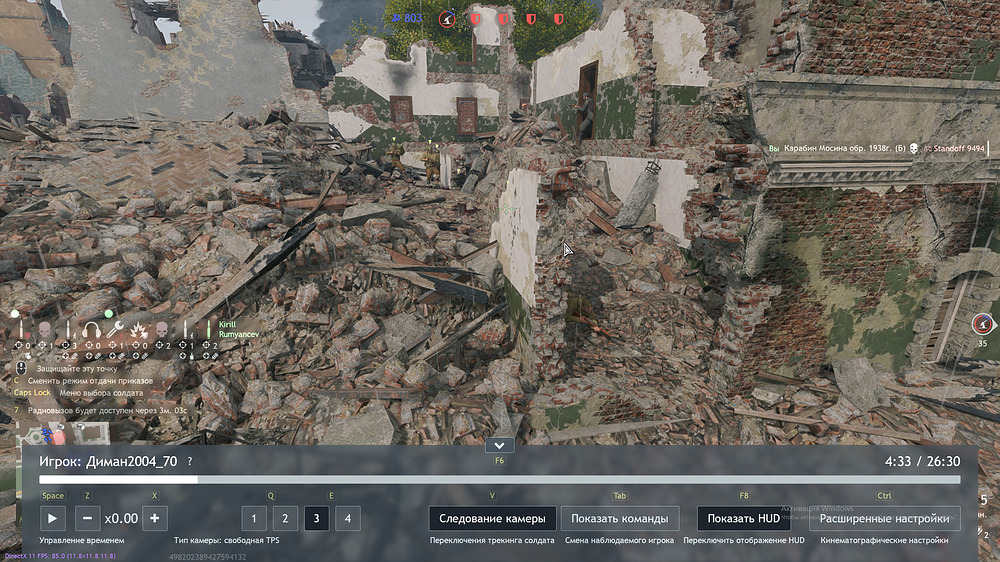
Task: Click Управление временем label
Action: pos(82,540)
